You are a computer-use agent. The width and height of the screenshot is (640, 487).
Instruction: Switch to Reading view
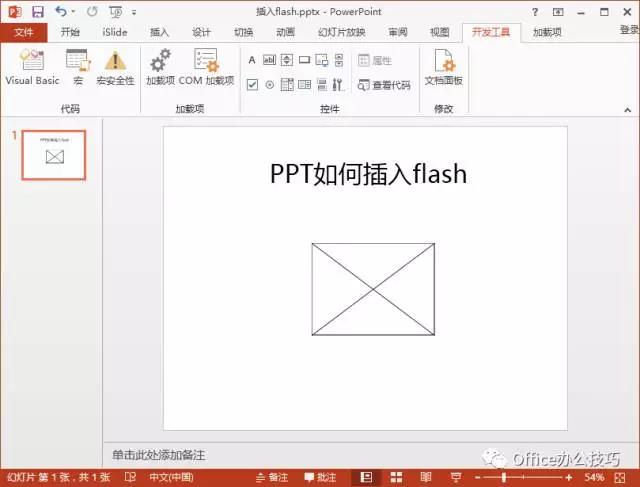(425, 477)
